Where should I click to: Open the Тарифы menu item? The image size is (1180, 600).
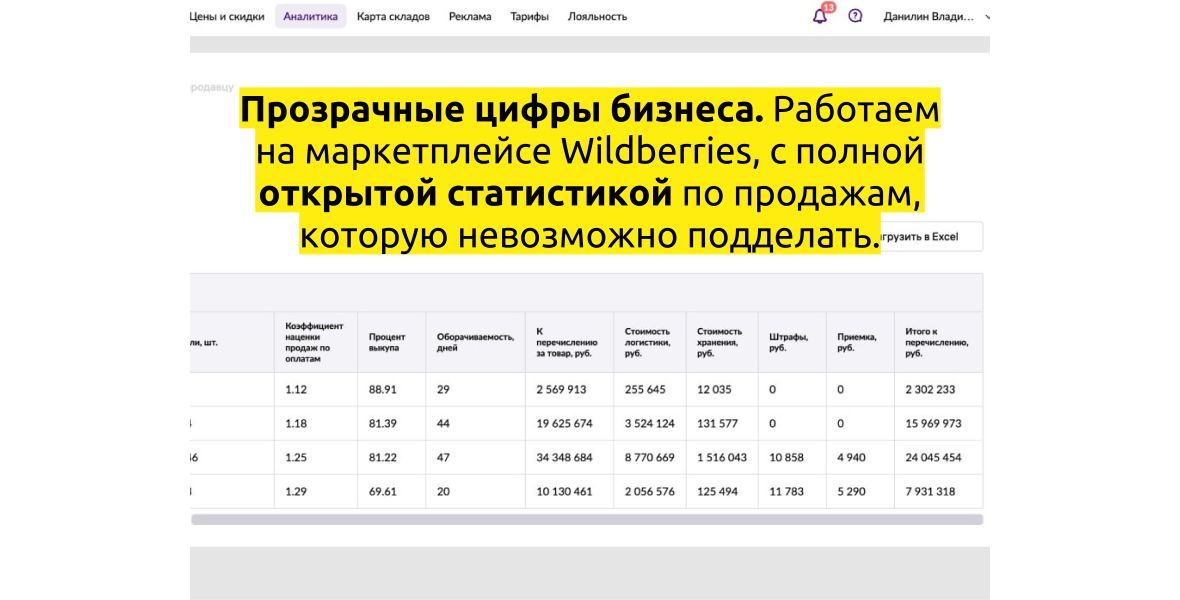click(529, 17)
